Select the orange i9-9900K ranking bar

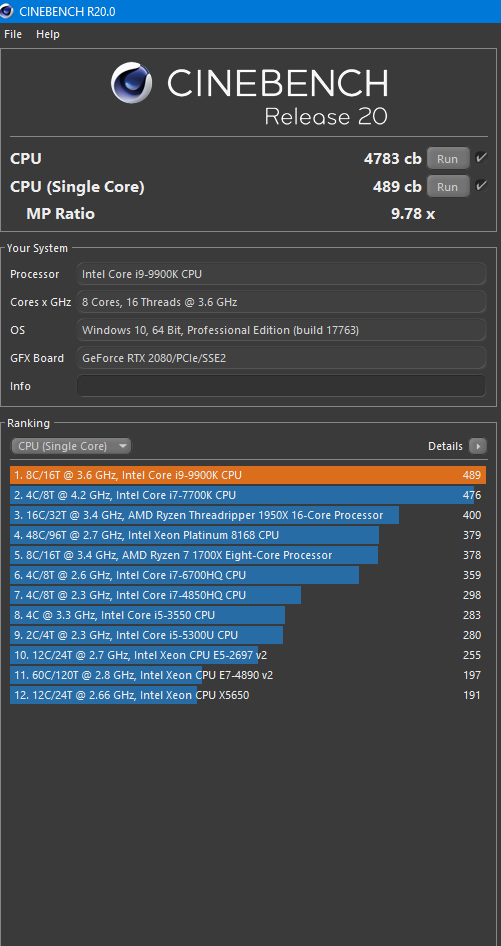pyautogui.click(x=247, y=475)
